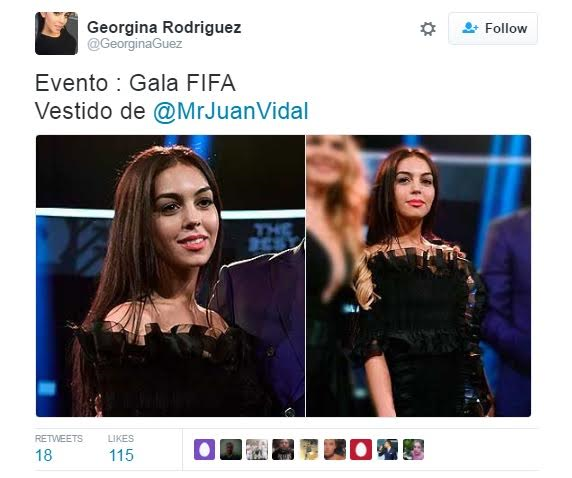Open purple egg avatar liker profile
572x478 pixels.
pyautogui.click(x=204, y=449)
